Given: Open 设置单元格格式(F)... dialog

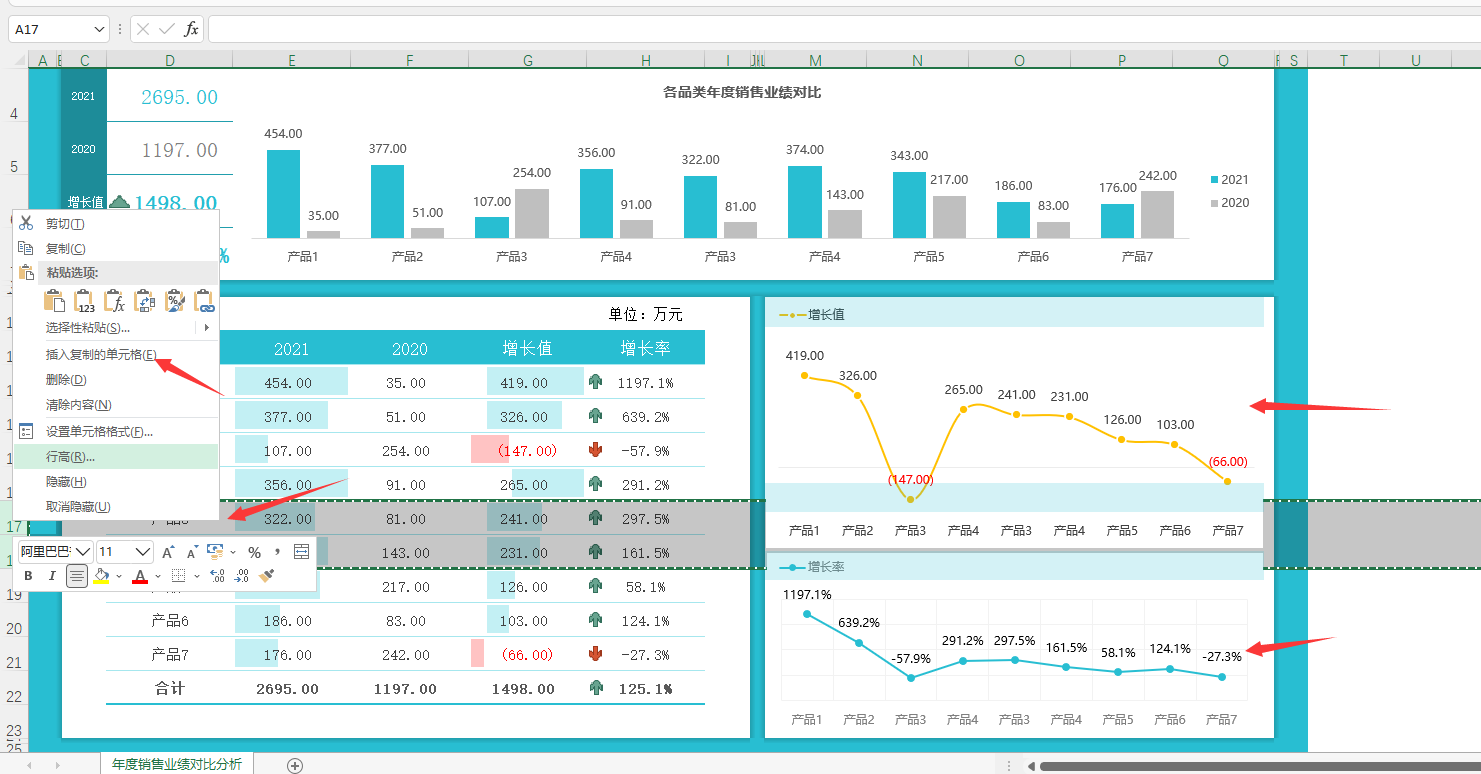Looking at the screenshot, I should tap(115, 432).
